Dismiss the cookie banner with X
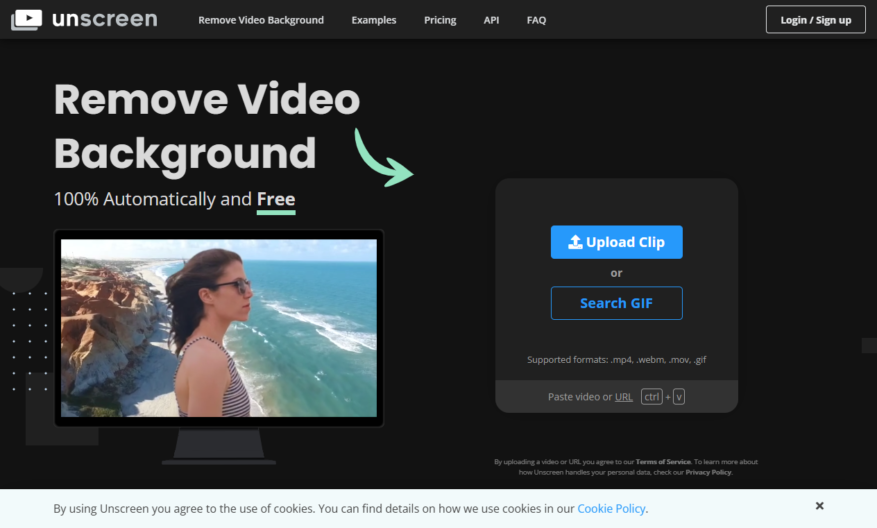The height and width of the screenshot is (528, 877). (x=819, y=506)
